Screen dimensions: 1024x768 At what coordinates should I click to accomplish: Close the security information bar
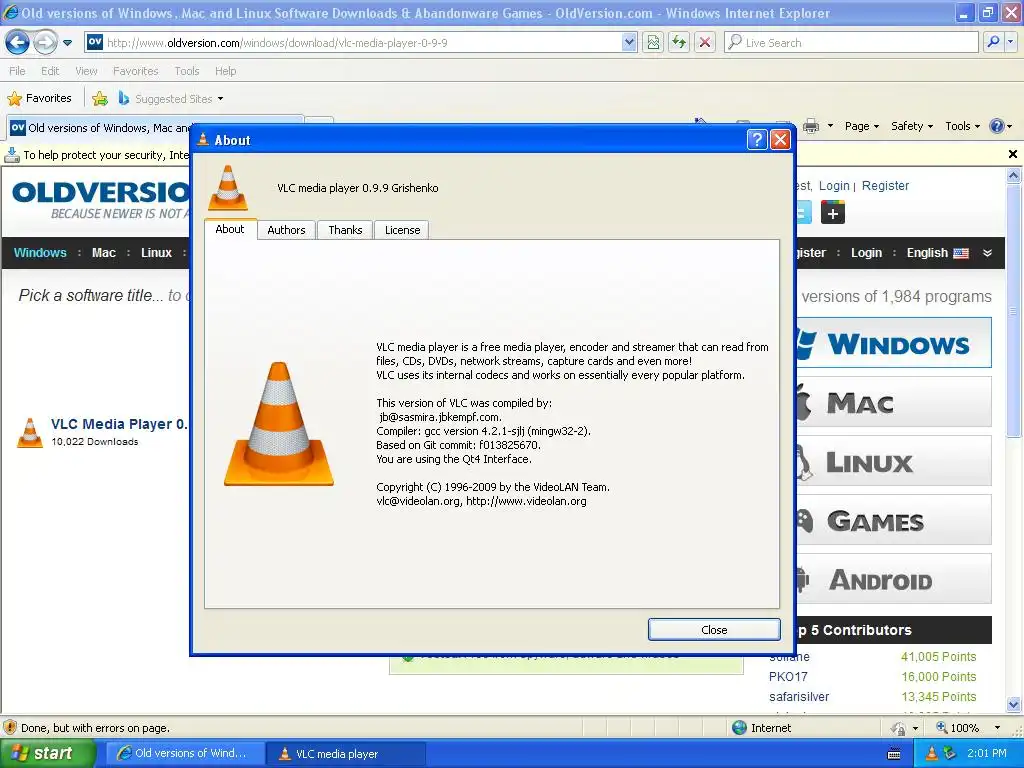[x=1013, y=154]
